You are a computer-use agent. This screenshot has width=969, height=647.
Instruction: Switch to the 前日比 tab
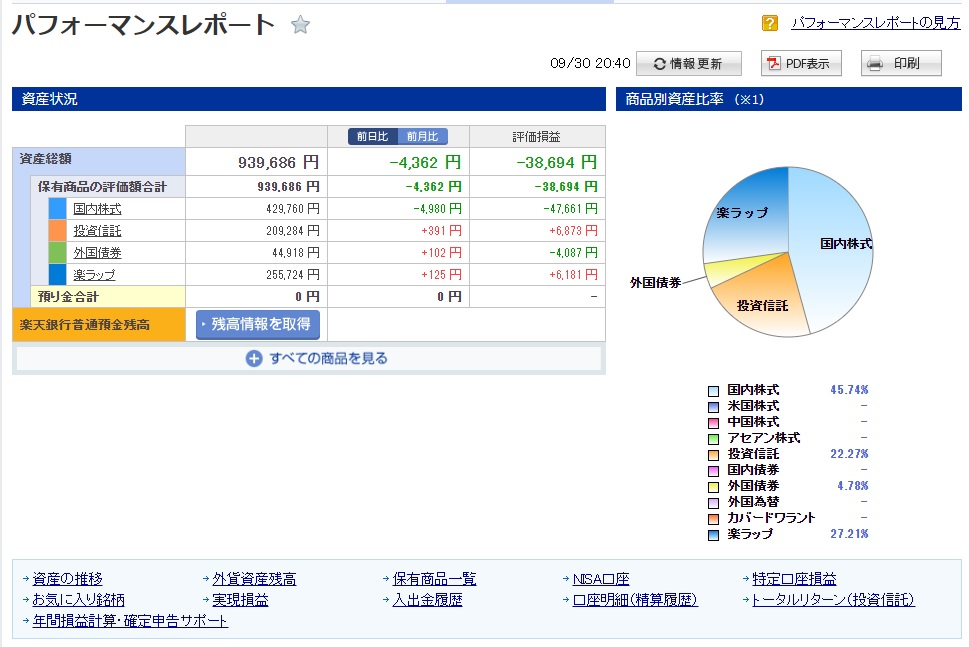click(x=373, y=136)
